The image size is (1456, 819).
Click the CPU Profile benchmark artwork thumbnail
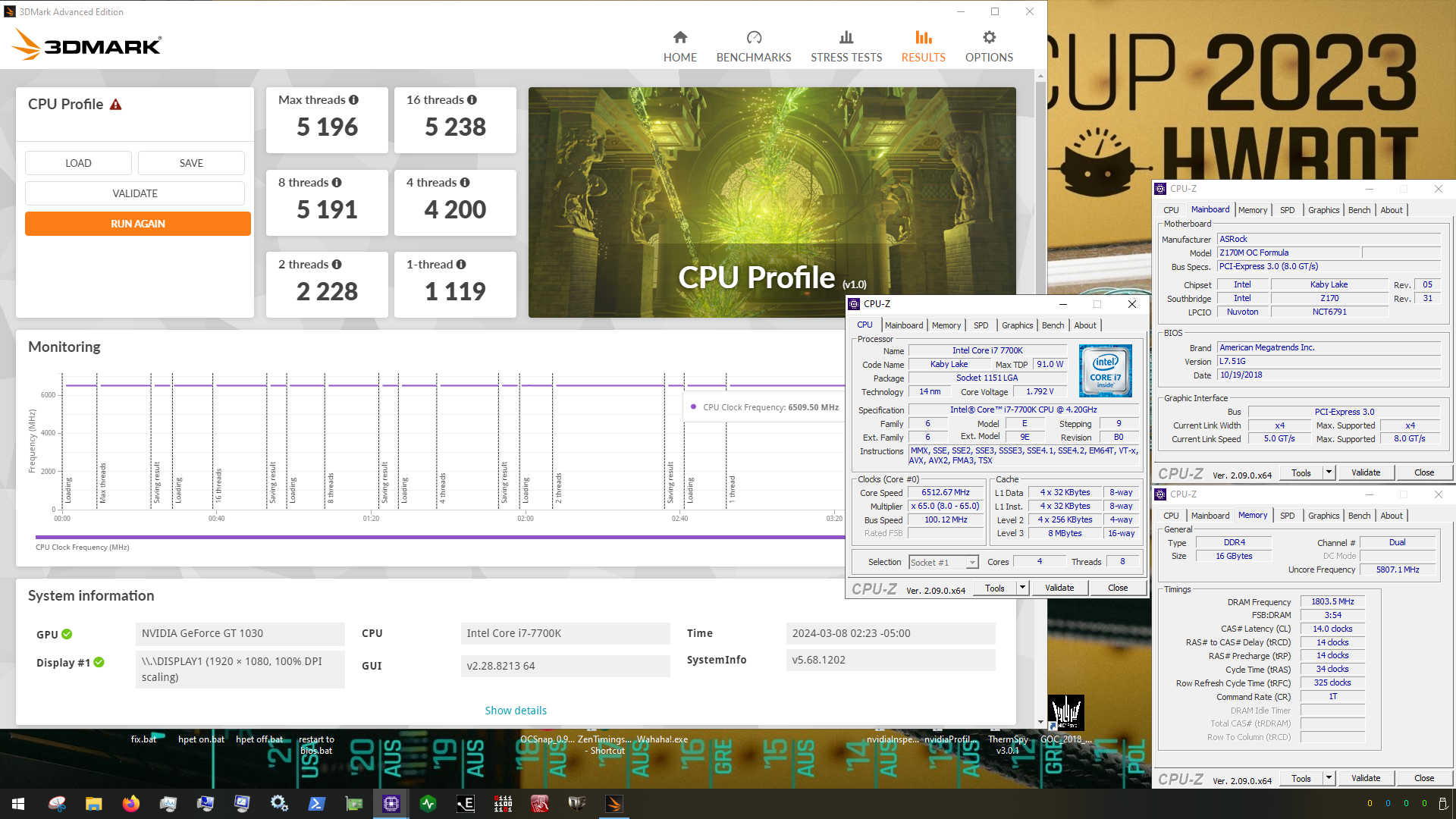tap(772, 202)
